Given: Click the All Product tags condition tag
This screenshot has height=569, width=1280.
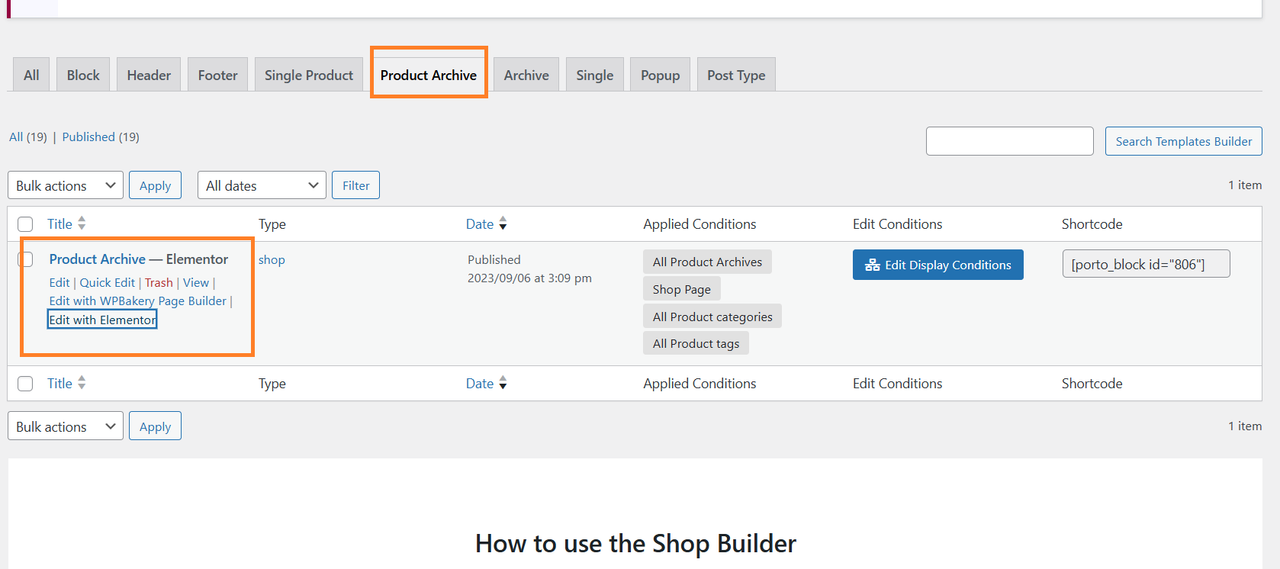Looking at the screenshot, I should click(x=696, y=344).
